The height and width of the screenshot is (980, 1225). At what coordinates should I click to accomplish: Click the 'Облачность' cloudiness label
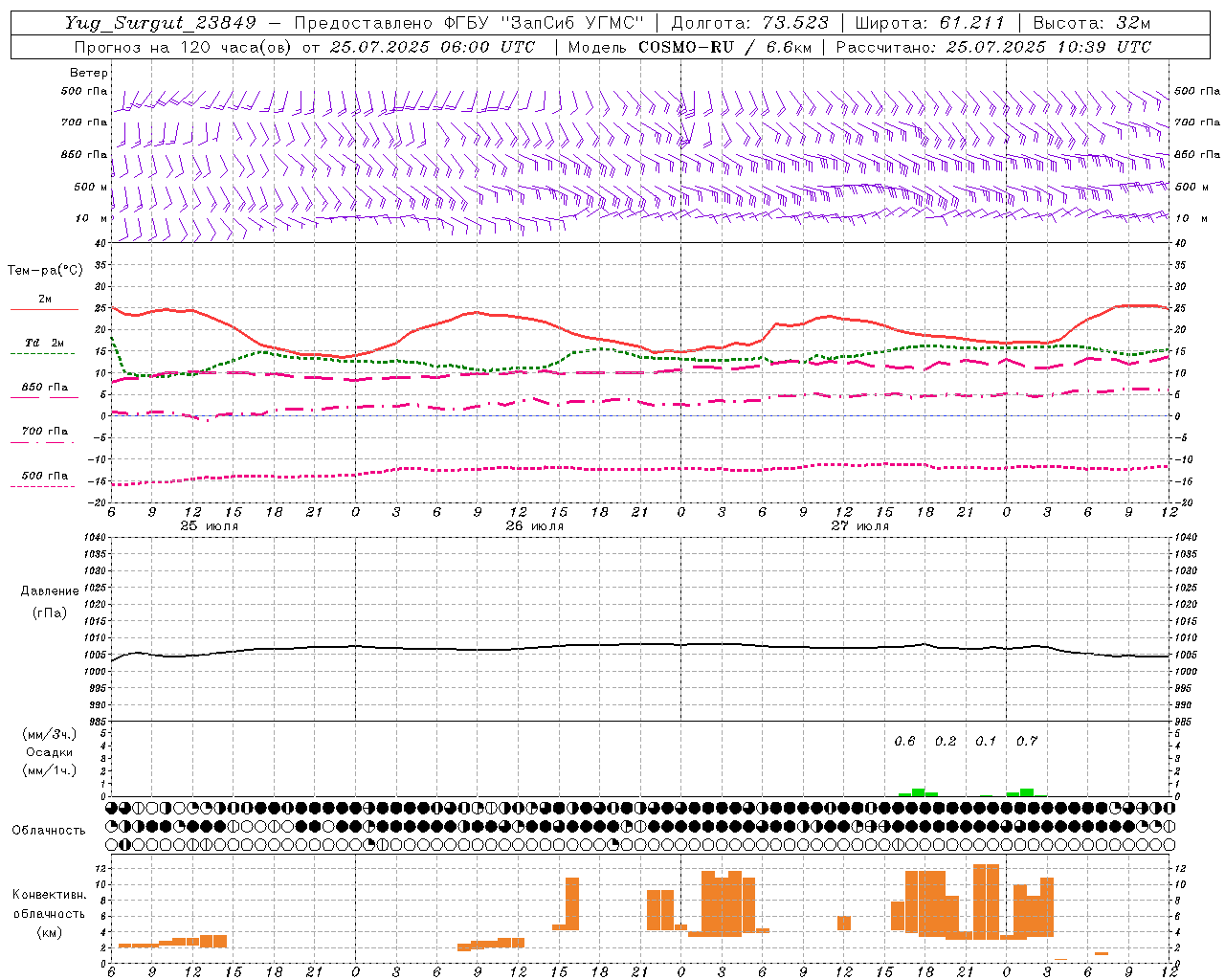coord(49,831)
